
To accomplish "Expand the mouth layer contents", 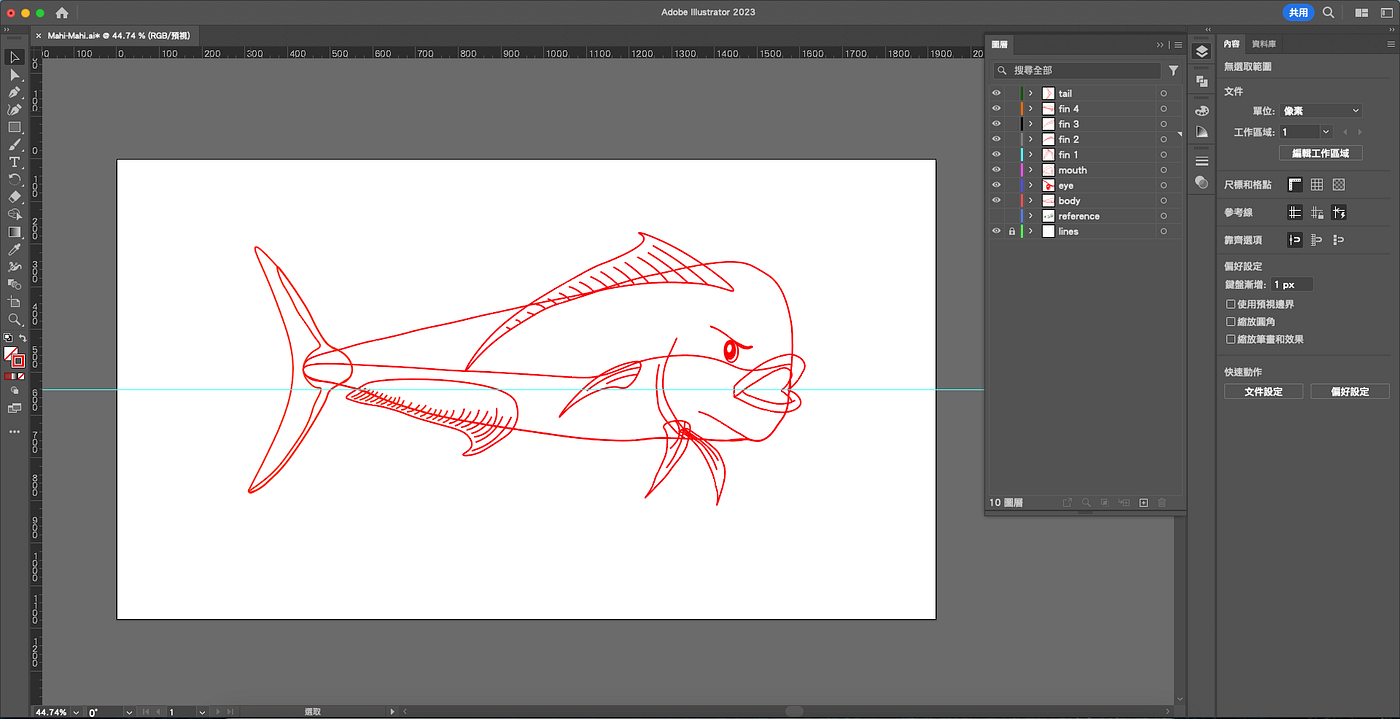I will tap(1031, 170).
